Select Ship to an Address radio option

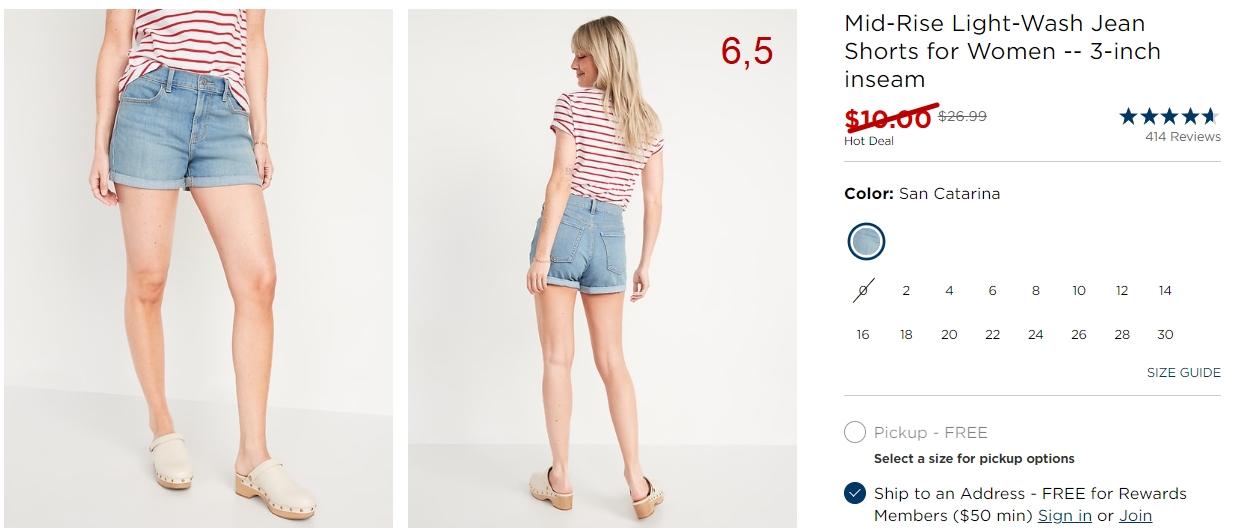854,493
